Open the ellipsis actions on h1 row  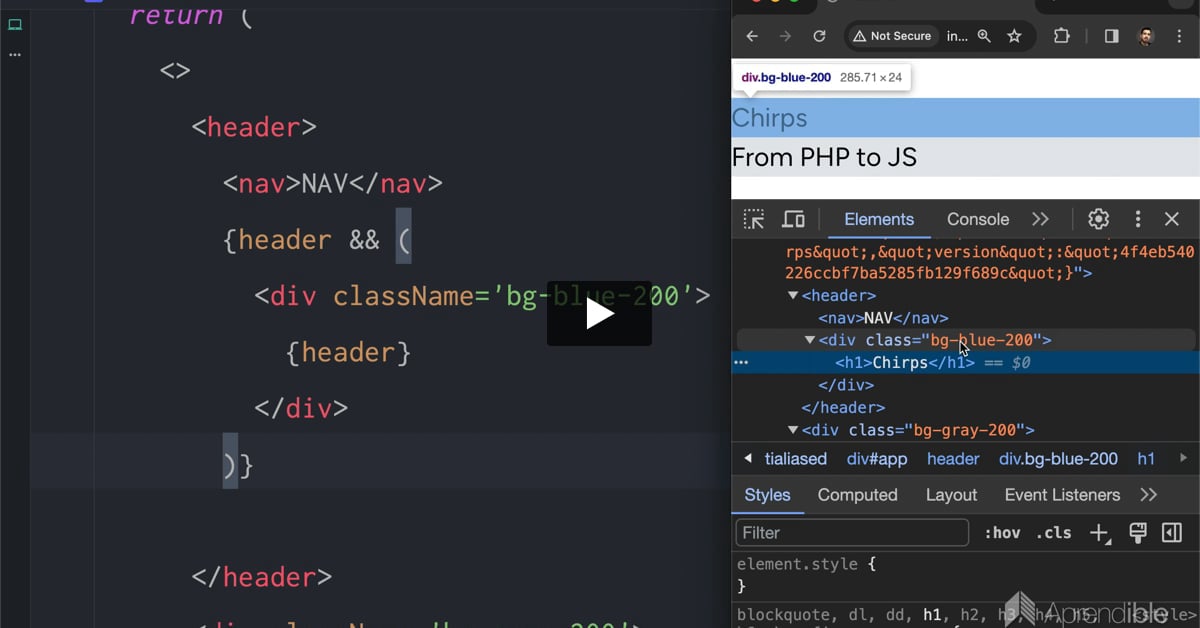point(741,362)
